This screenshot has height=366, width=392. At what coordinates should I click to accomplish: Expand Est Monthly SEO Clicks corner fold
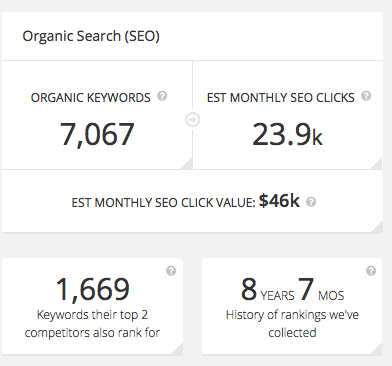click(377, 164)
